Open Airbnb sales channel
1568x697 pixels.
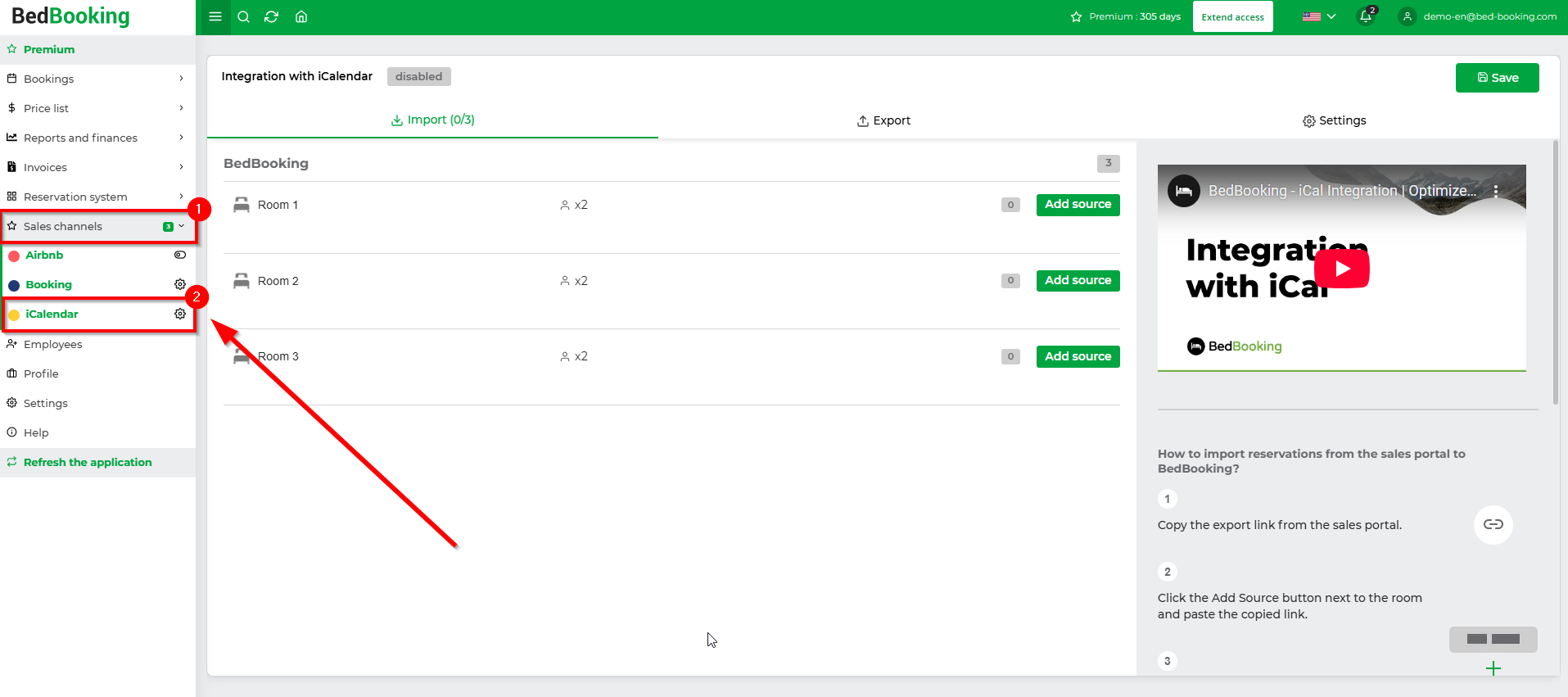(x=44, y=255)
